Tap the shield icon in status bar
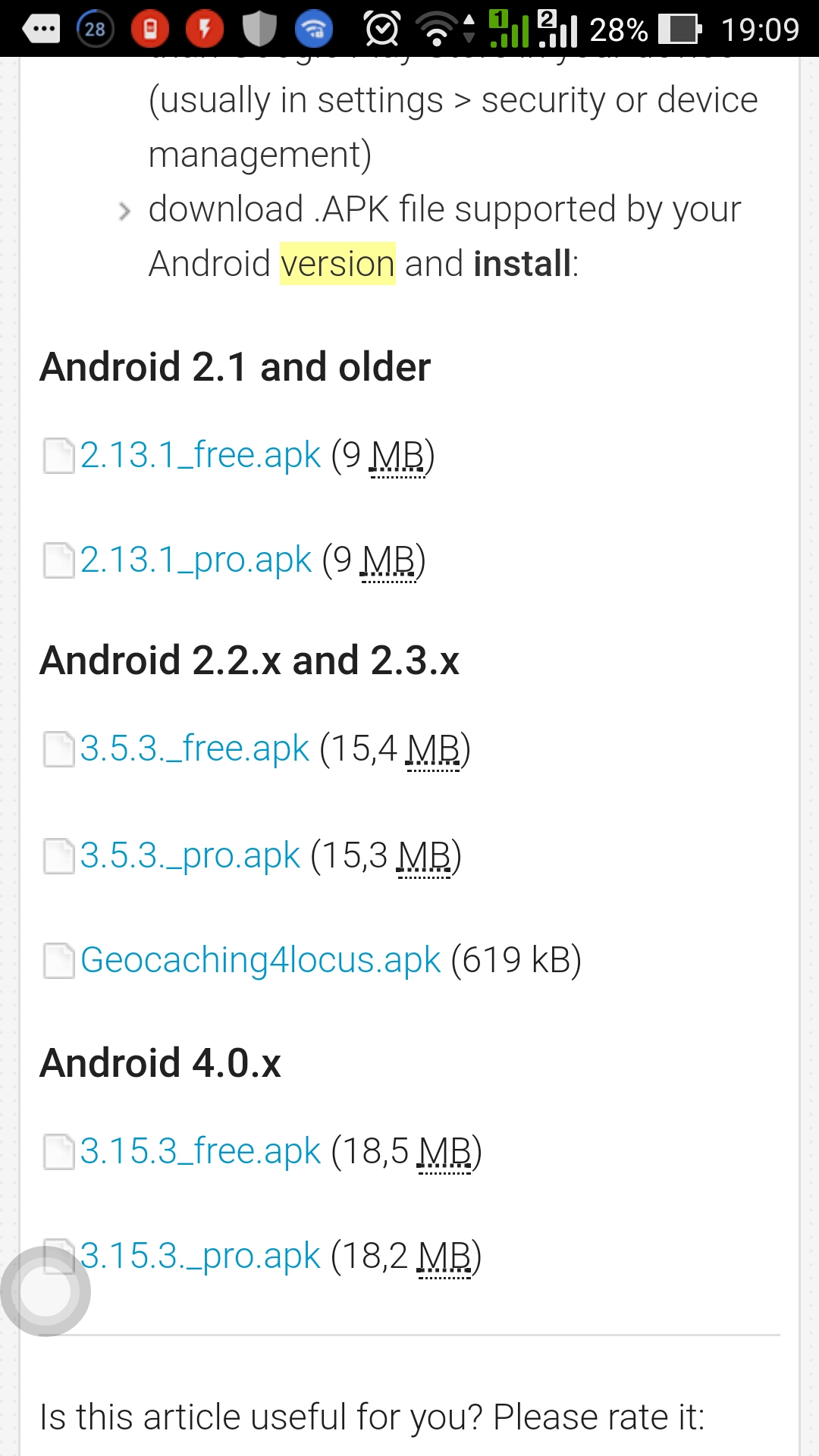Viewport: 819px width, 1456px height. click(x=259, y=29)
